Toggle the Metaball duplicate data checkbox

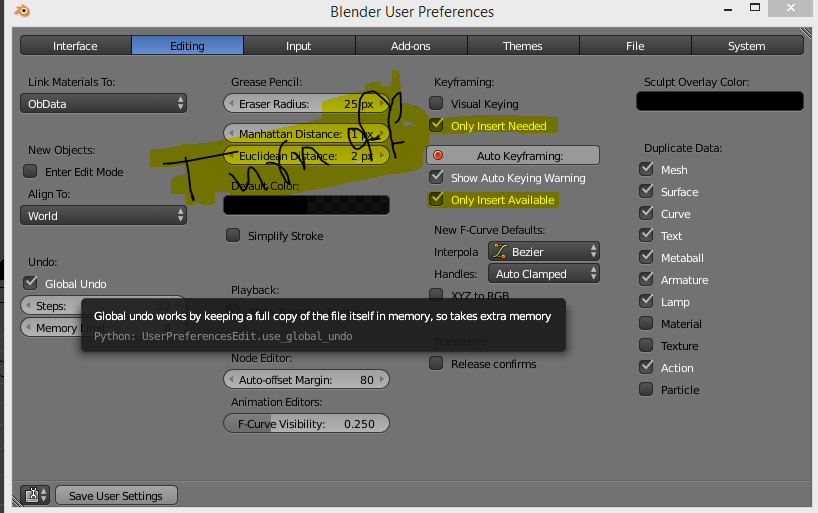coord(646,257)
